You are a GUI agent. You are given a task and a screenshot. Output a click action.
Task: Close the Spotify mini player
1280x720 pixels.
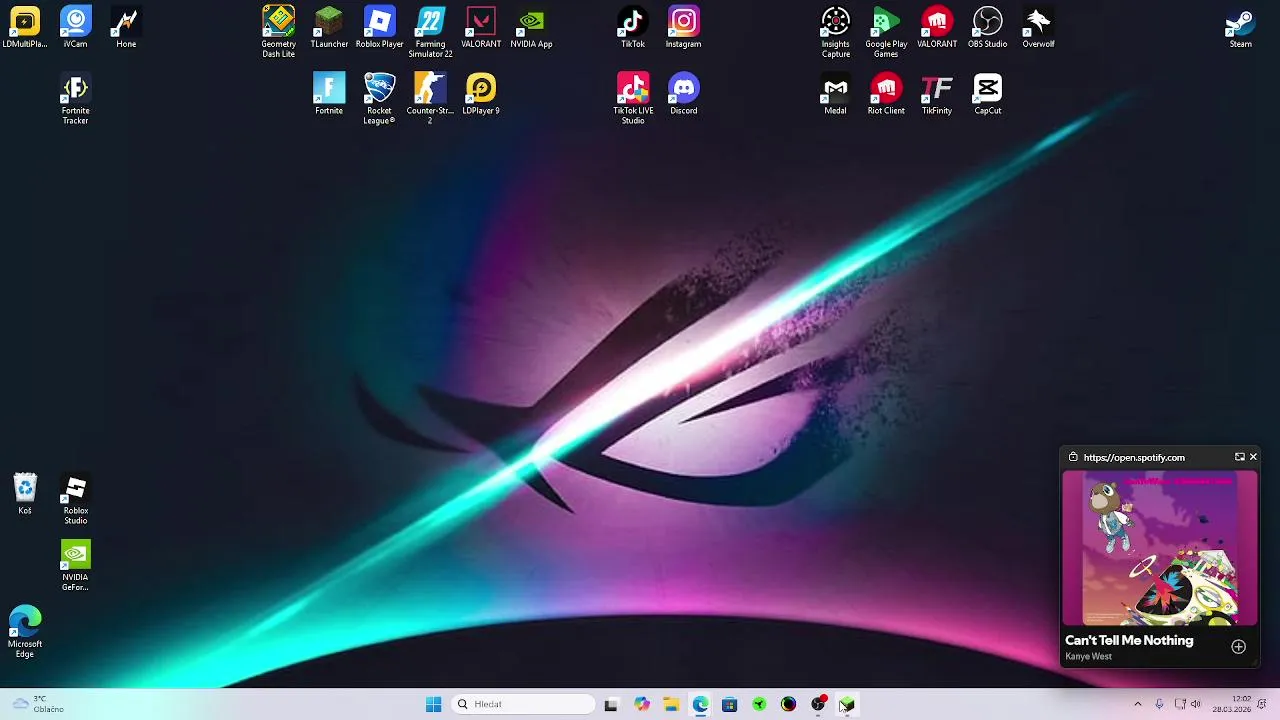tap(1253, 457)
